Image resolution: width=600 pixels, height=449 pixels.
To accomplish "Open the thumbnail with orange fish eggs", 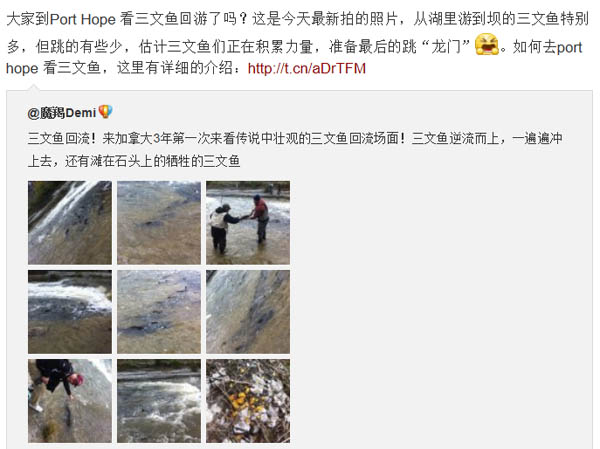I will pos(248,401).
